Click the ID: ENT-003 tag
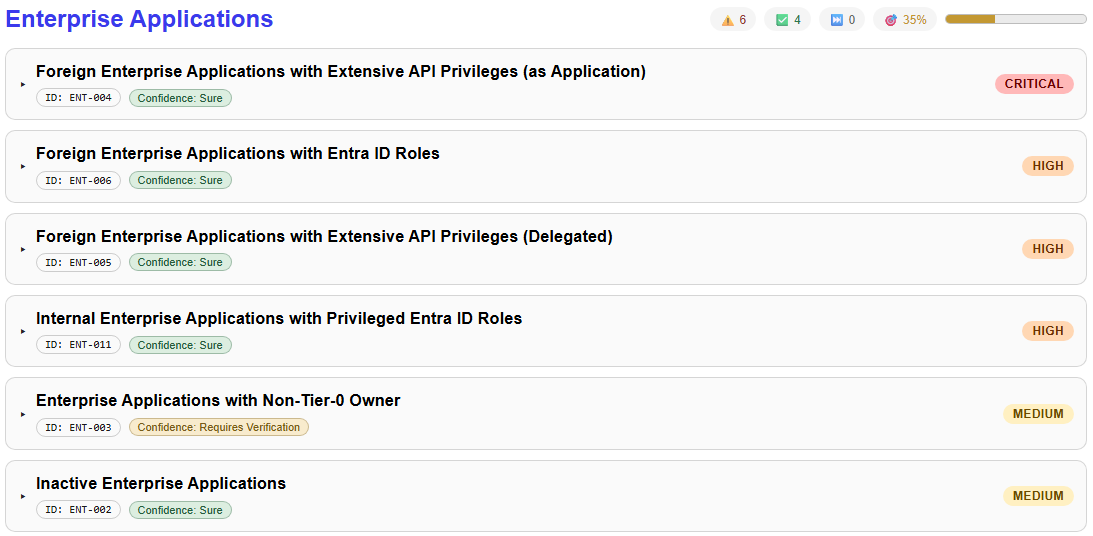 click(78, 427)
